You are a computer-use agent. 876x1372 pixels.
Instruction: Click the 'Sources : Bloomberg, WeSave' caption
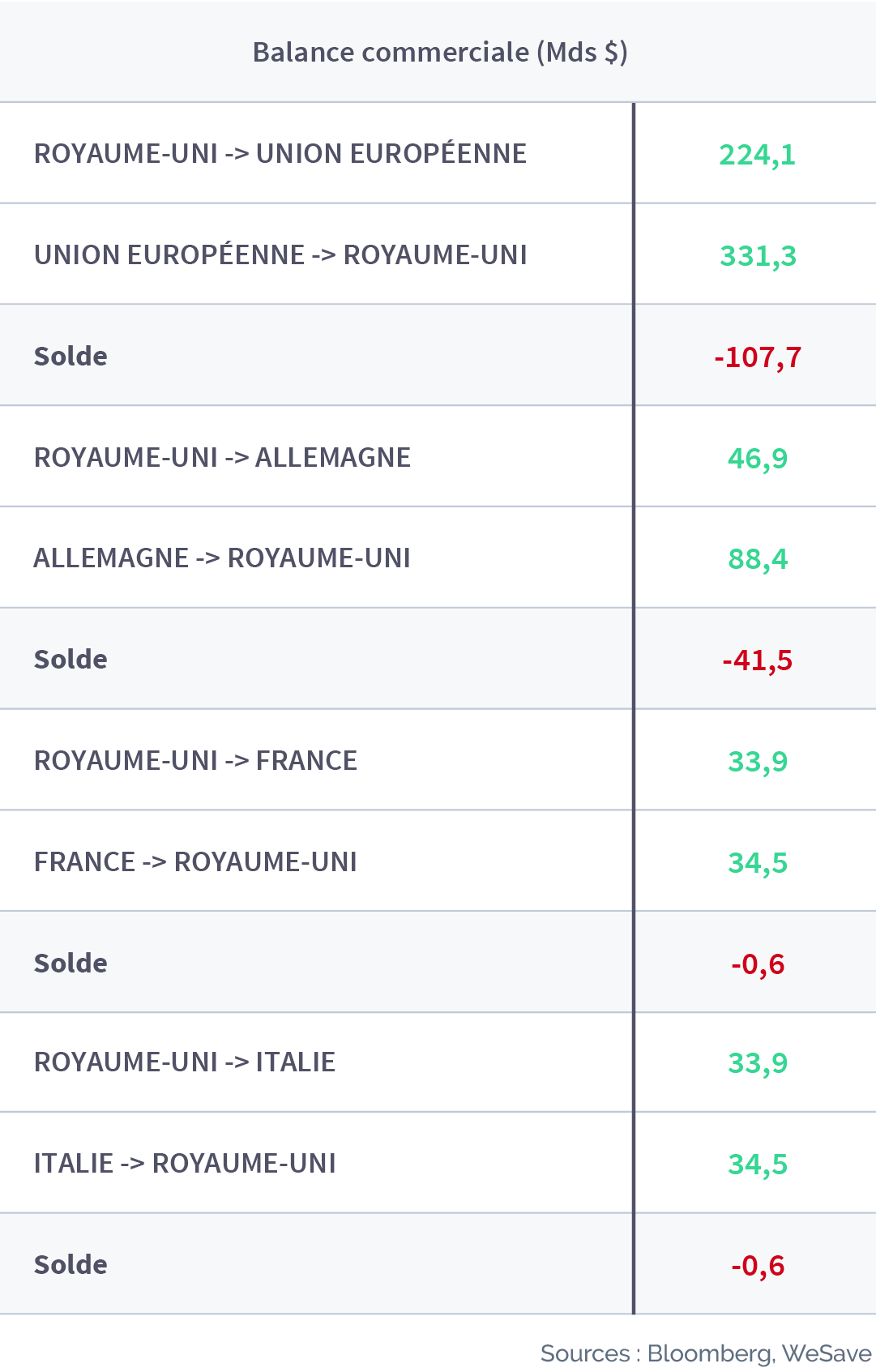click(x=706, y=1353)
